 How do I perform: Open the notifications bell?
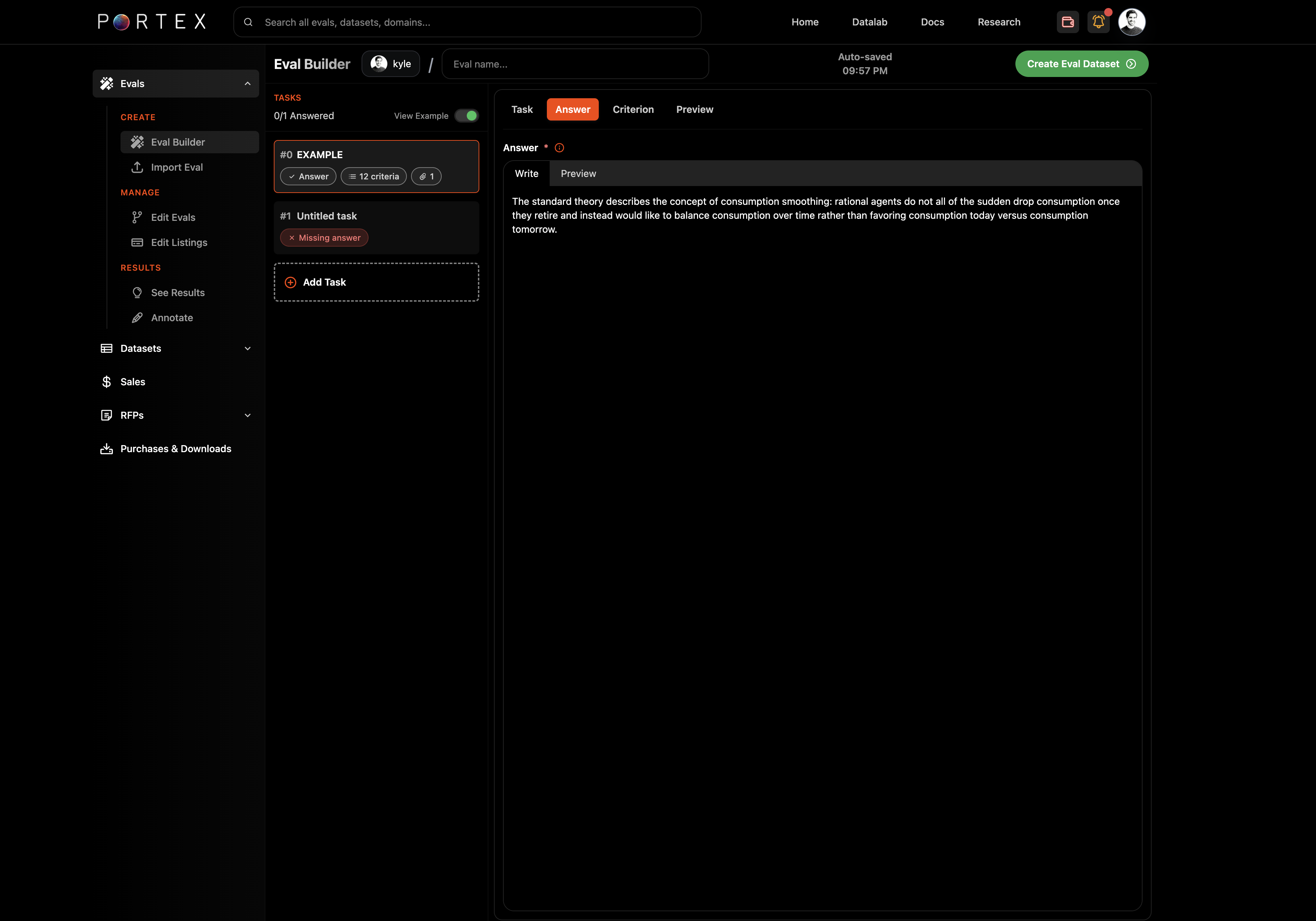(1098, 22)
